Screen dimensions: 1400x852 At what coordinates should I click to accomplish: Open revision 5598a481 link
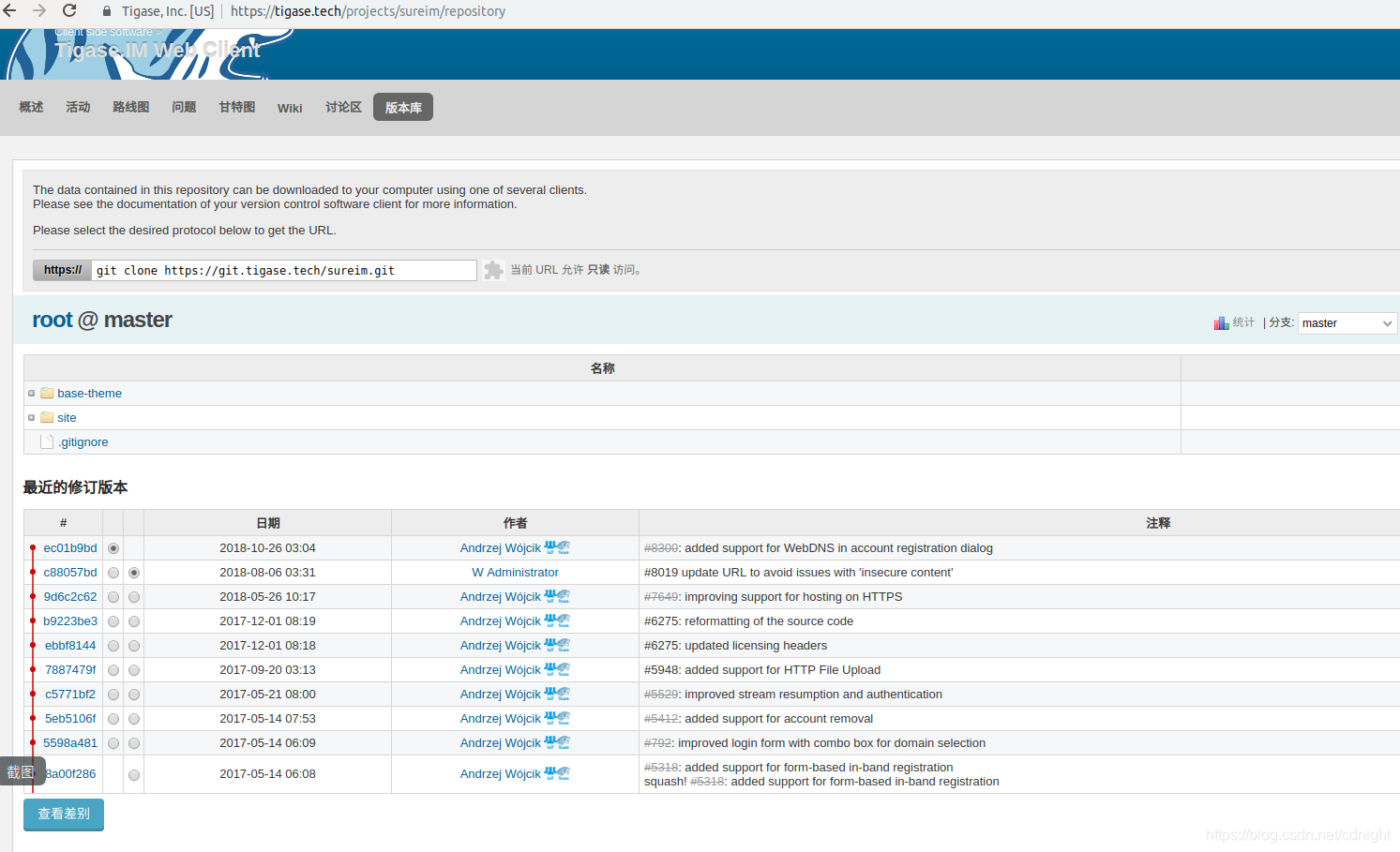point(70,742)
